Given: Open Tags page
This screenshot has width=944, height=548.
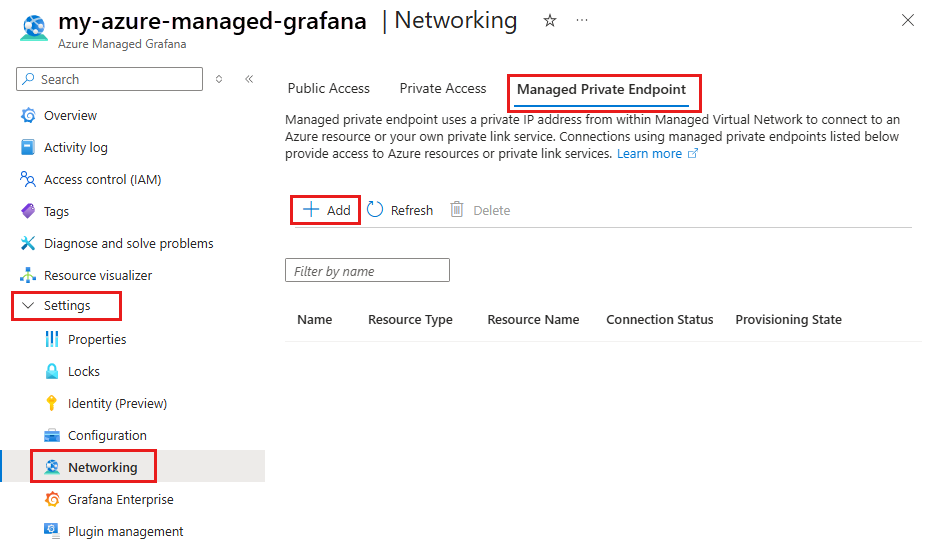Looking at the screenshot, I should pyautogui.click(x=57, y=211).
